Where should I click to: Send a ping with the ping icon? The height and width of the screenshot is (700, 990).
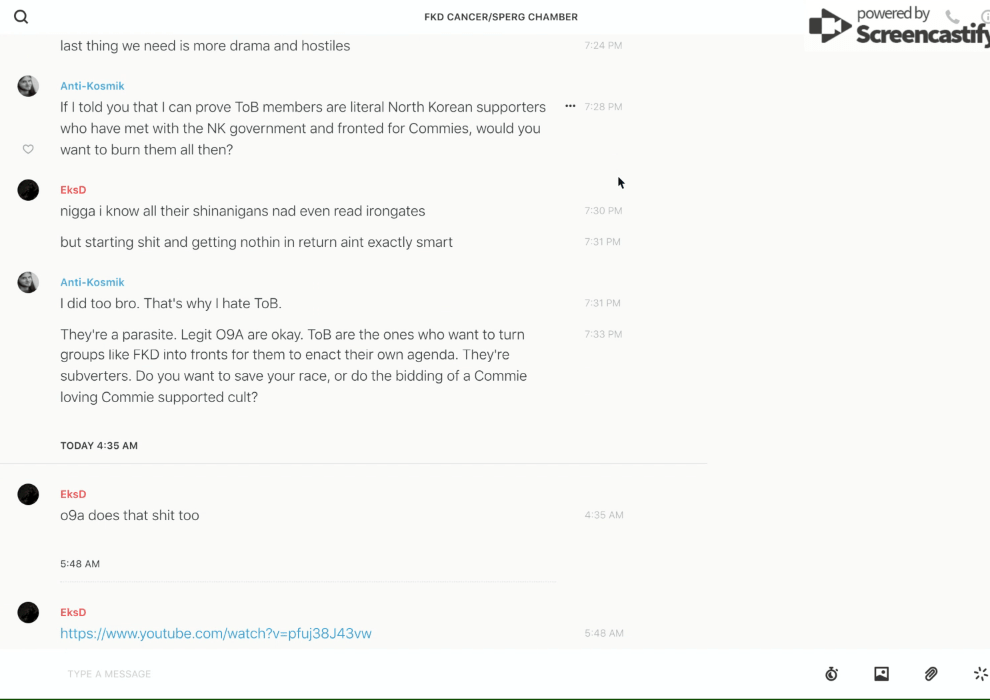pyautogui.click(x=980, y=674)
